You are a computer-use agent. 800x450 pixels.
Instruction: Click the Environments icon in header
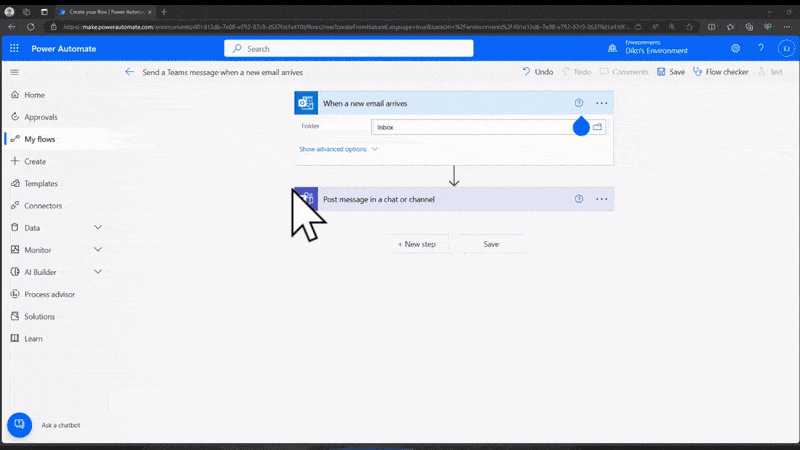[x=612, y=48]
